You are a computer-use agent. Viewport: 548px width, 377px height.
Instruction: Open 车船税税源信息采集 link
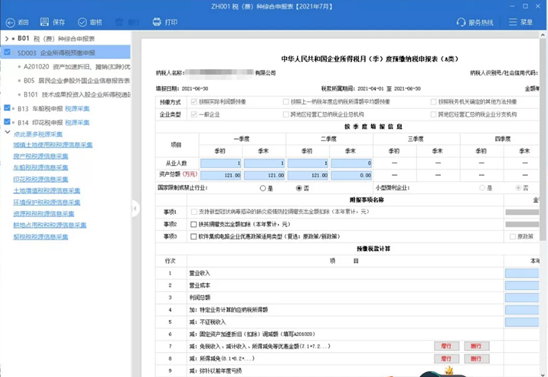coord(41,168)
